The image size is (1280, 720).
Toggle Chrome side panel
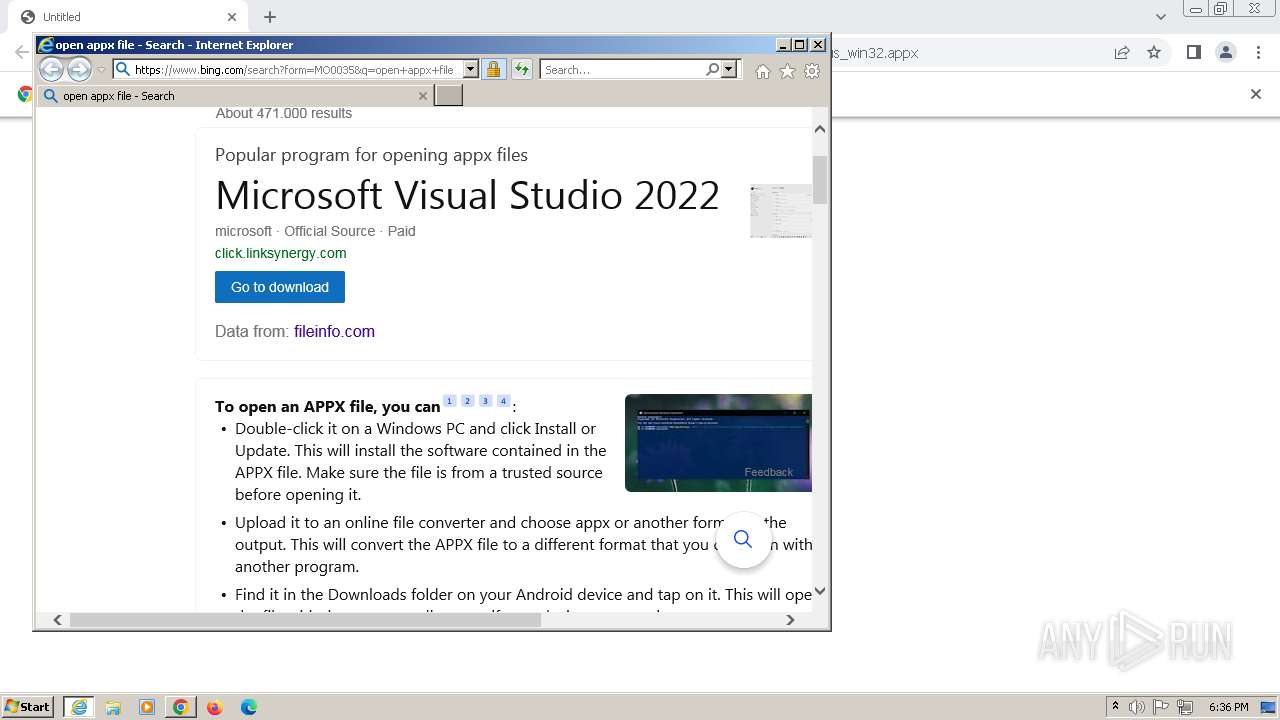[1193, 53]
